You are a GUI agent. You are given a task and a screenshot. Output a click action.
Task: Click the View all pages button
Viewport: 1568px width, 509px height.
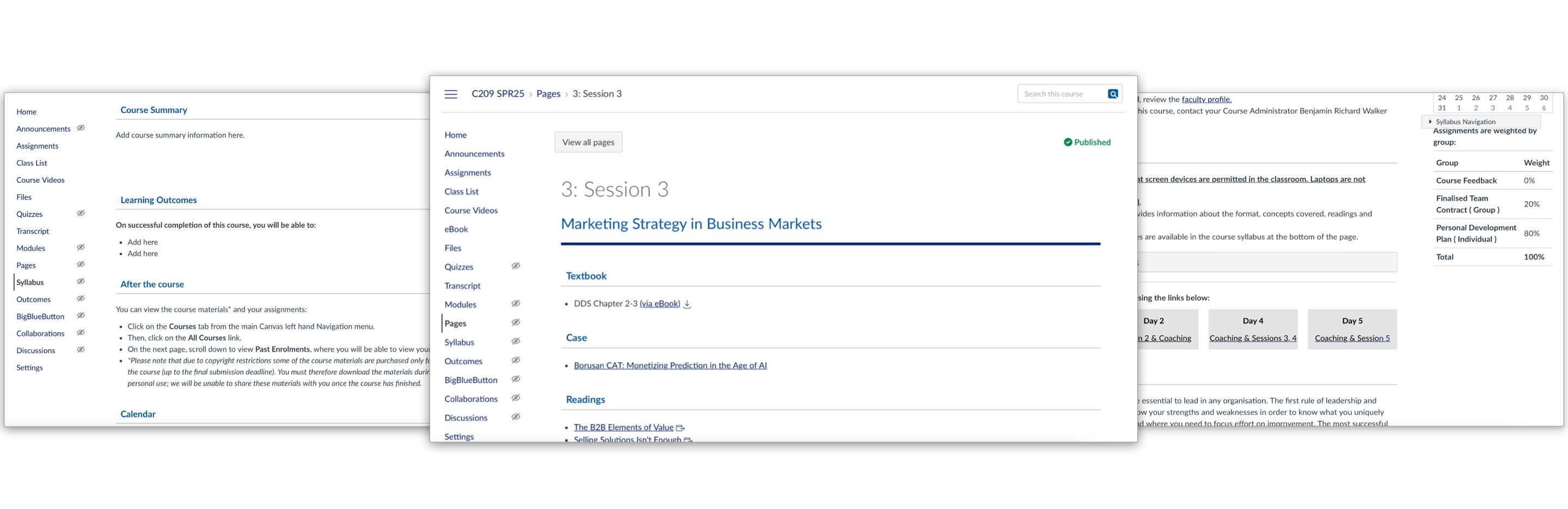click(x=588, y=142)
